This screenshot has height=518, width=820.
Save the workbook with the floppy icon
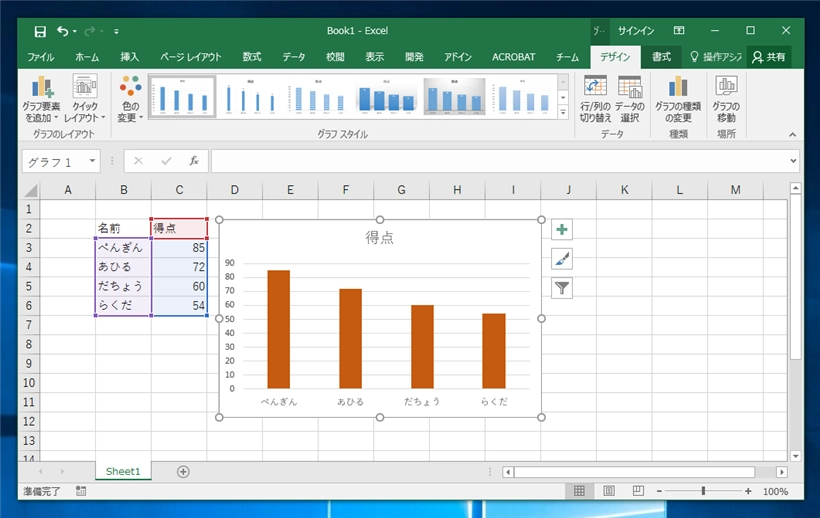(x=40, y=31)
